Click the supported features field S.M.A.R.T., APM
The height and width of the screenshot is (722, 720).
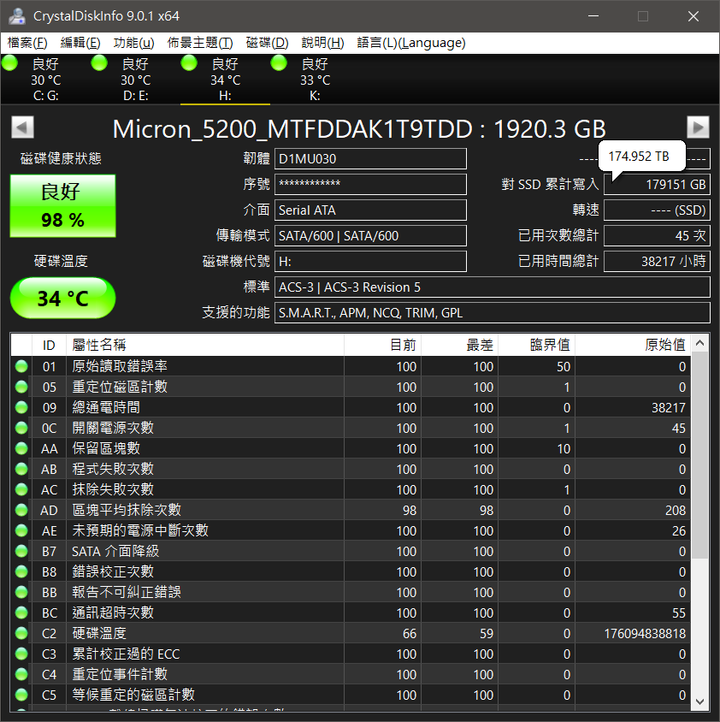492,313
